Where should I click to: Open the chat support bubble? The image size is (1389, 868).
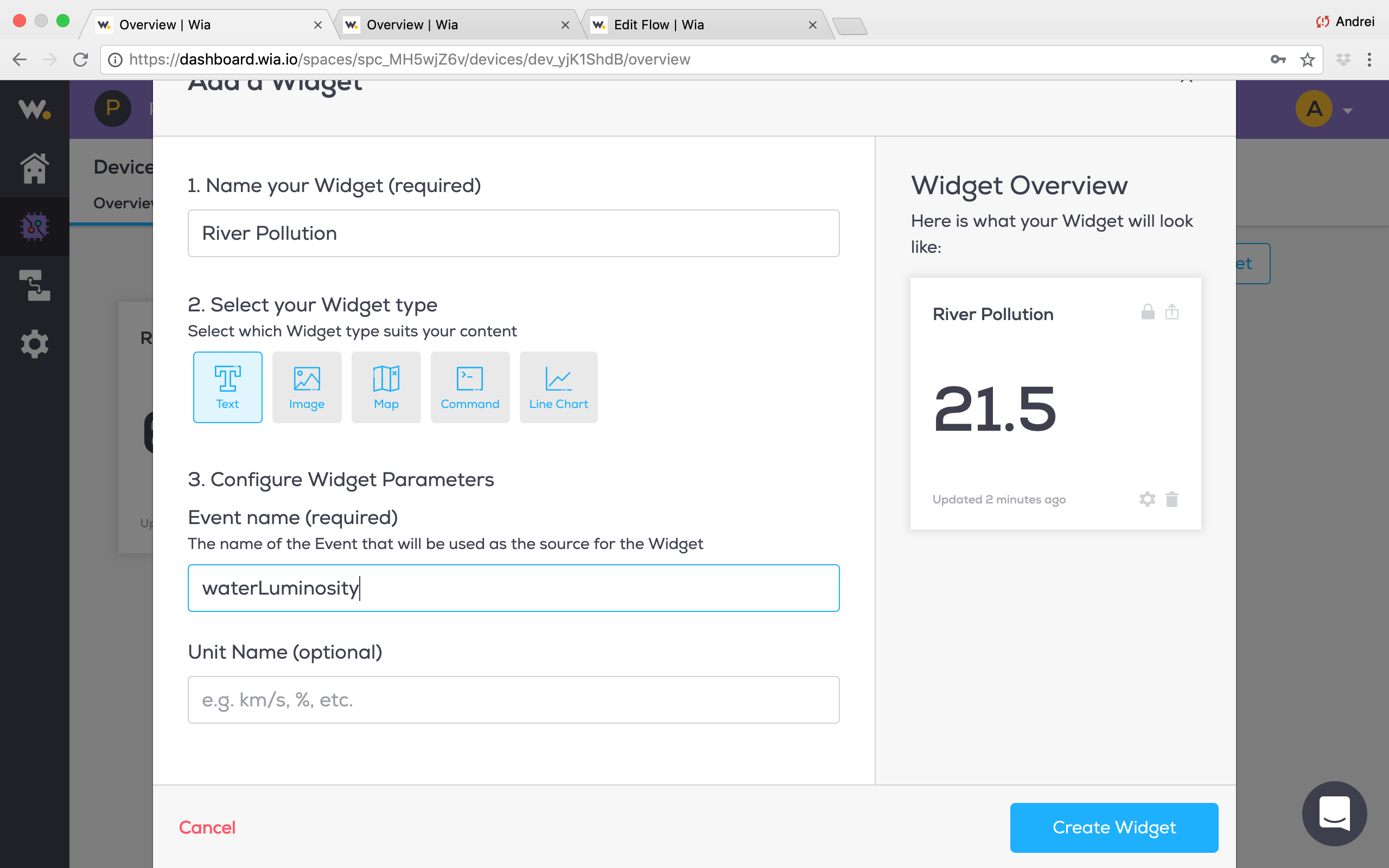pyautogui.click(x=1334, y=813)
